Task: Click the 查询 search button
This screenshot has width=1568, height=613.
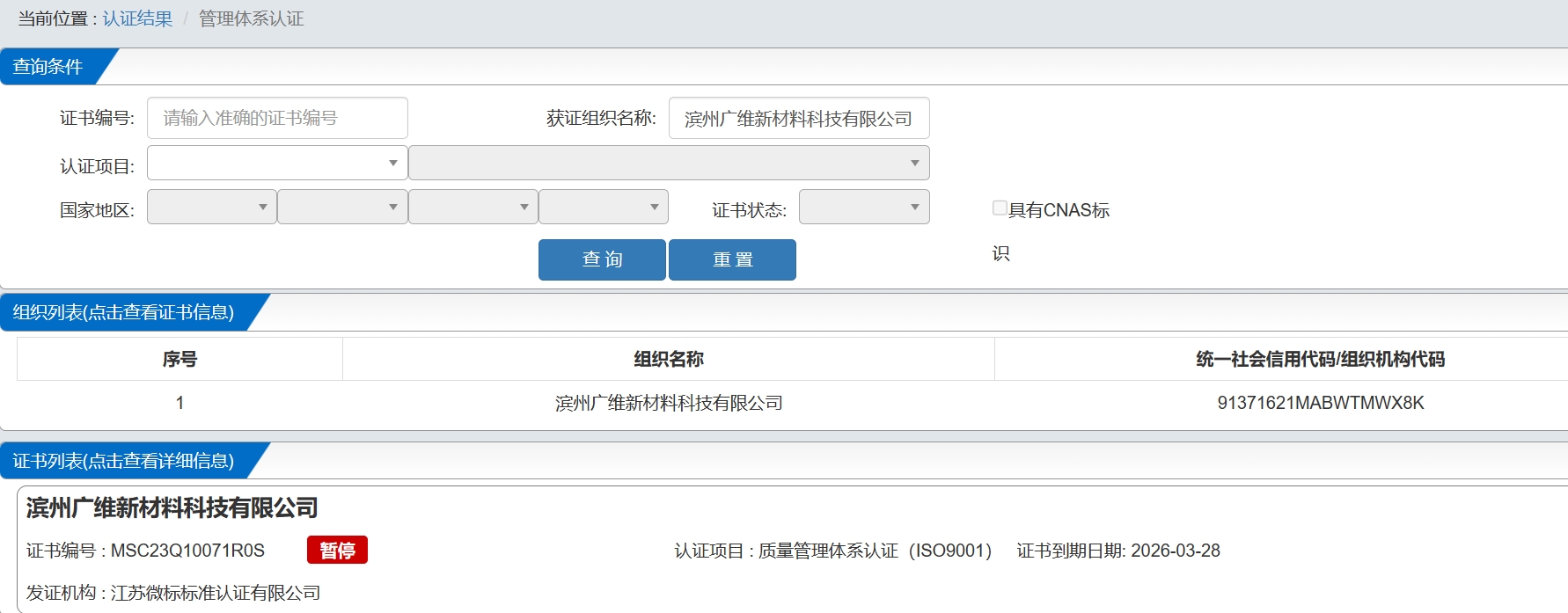Action: click(602, 259)
